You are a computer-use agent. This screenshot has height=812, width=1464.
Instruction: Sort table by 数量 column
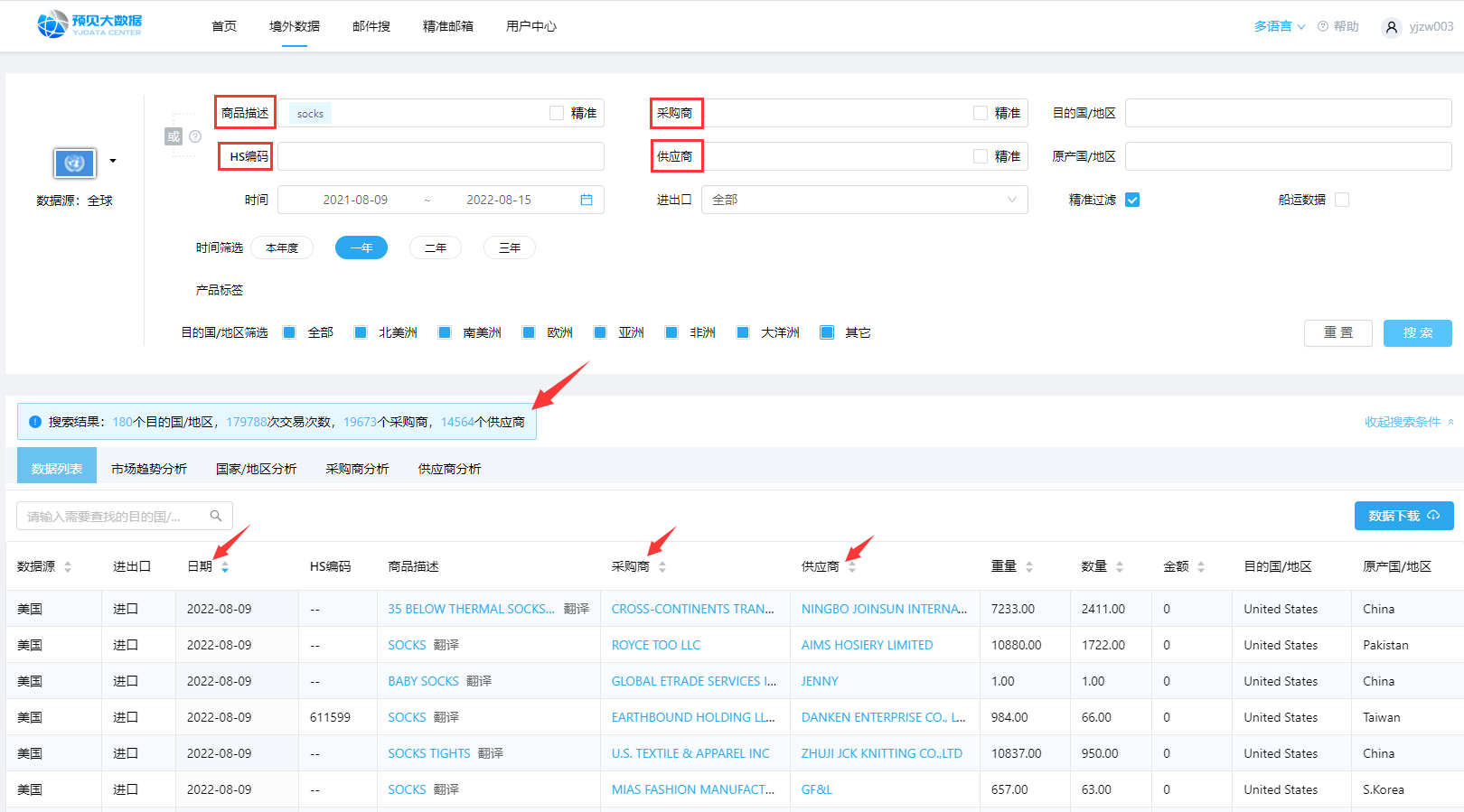(1120, 566)
